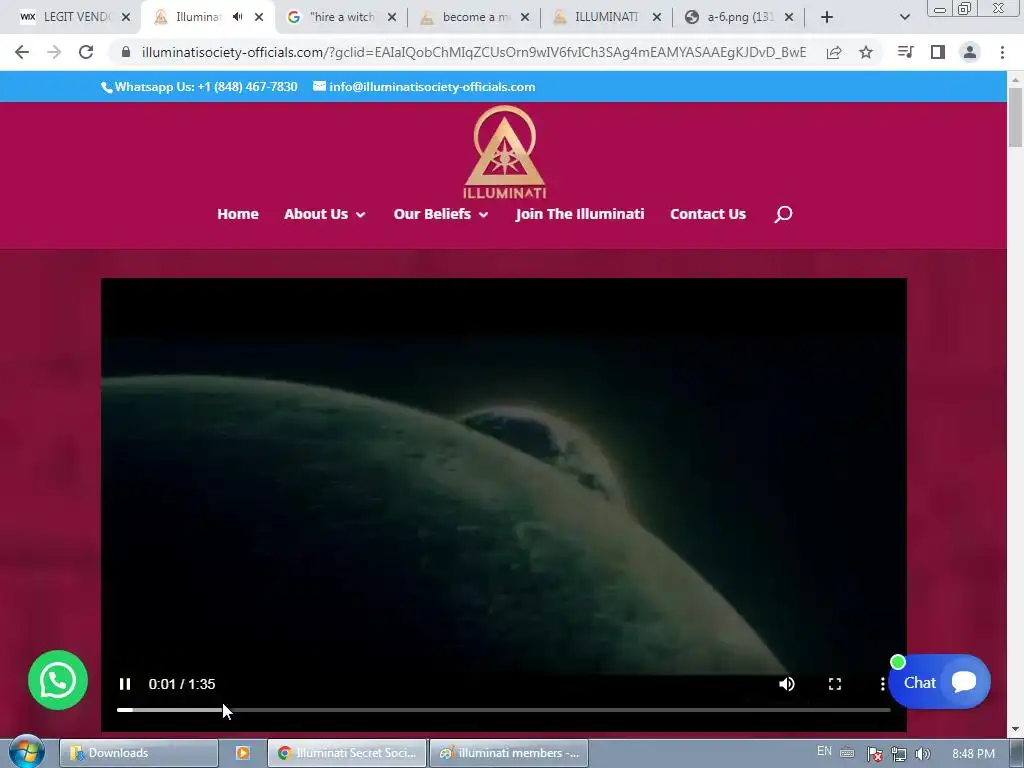Open the Chrome profile menu

click(x=970, y=52)
